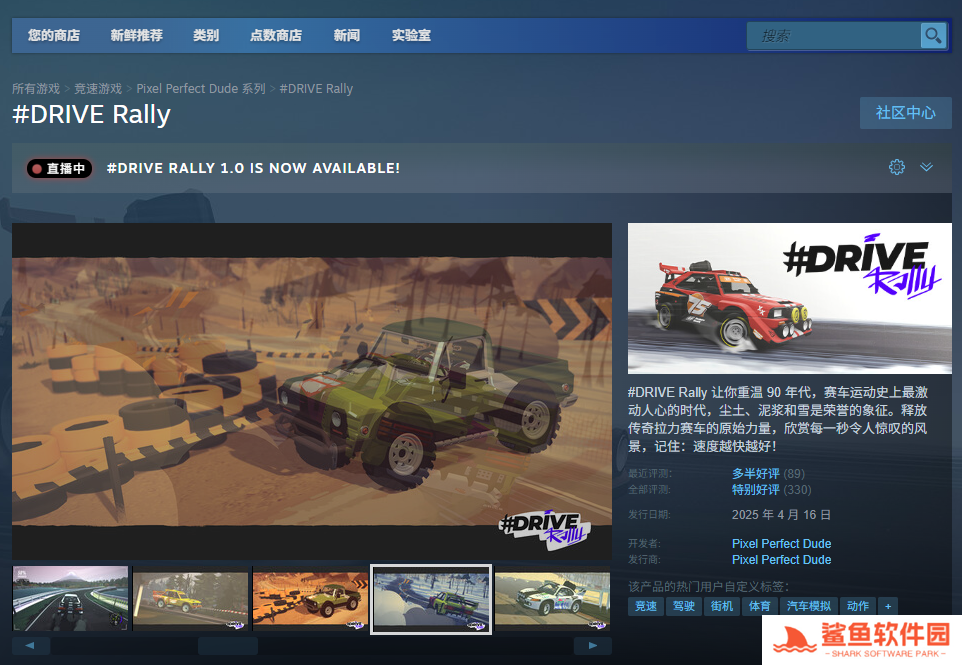
Task: Open broadcast settings gear icon
Action: click(x=897, y=167)
